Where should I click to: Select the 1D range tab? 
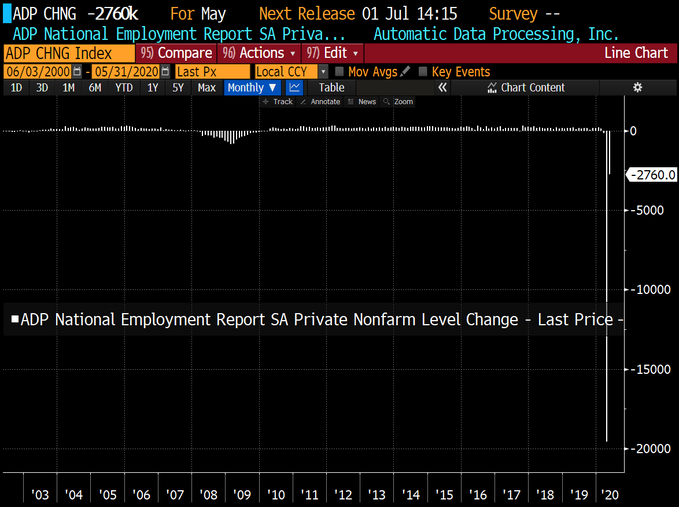[x=16, y=88]
